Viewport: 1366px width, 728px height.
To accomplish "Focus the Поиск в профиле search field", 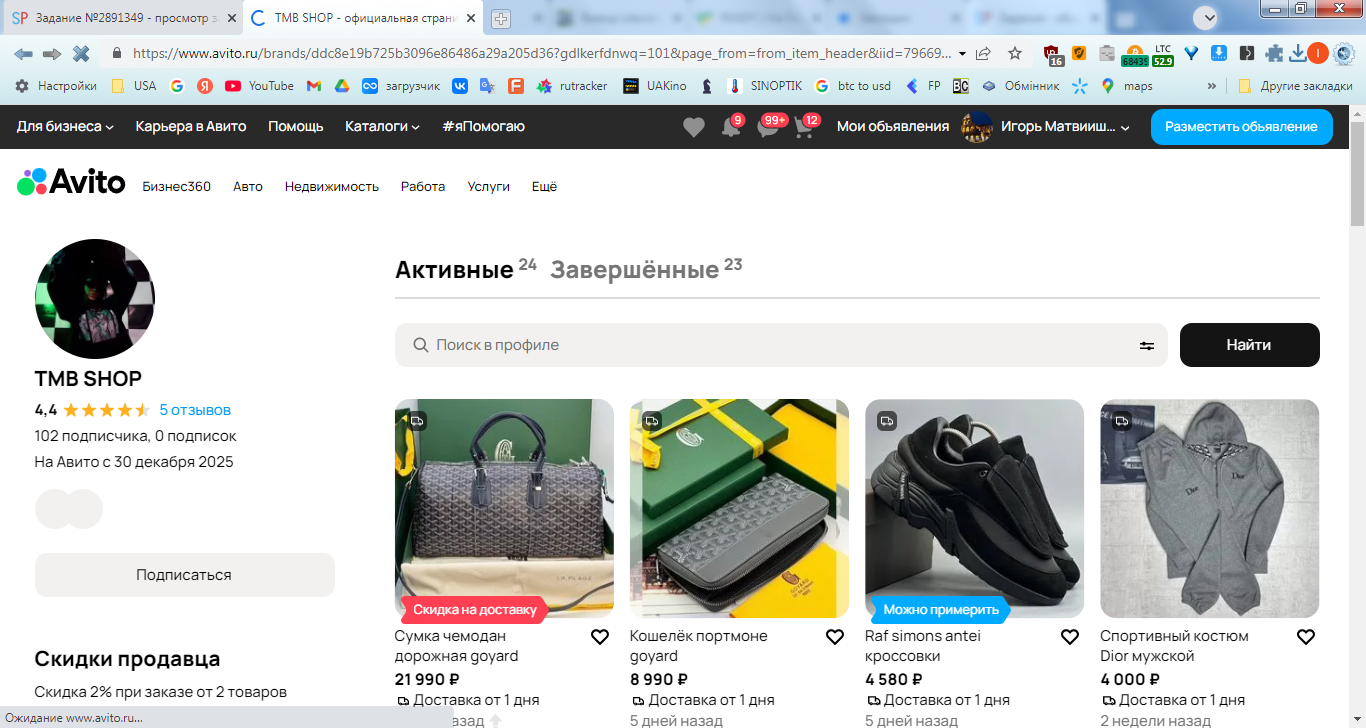I will click(x=781, y=345).
